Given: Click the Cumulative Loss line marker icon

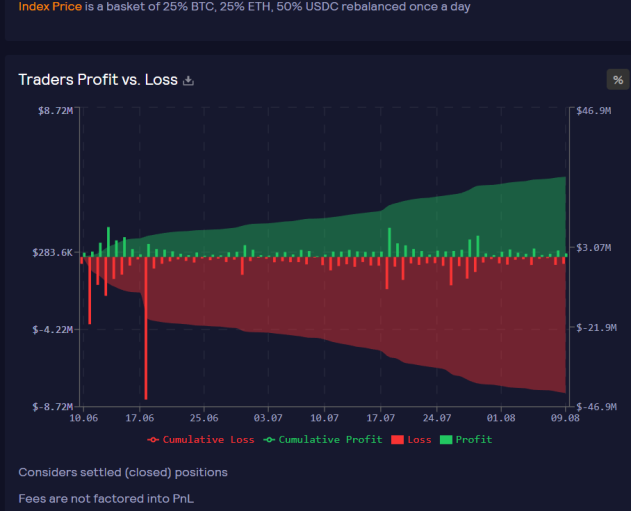Looking at the screenshot, I should tap(153, 440).
